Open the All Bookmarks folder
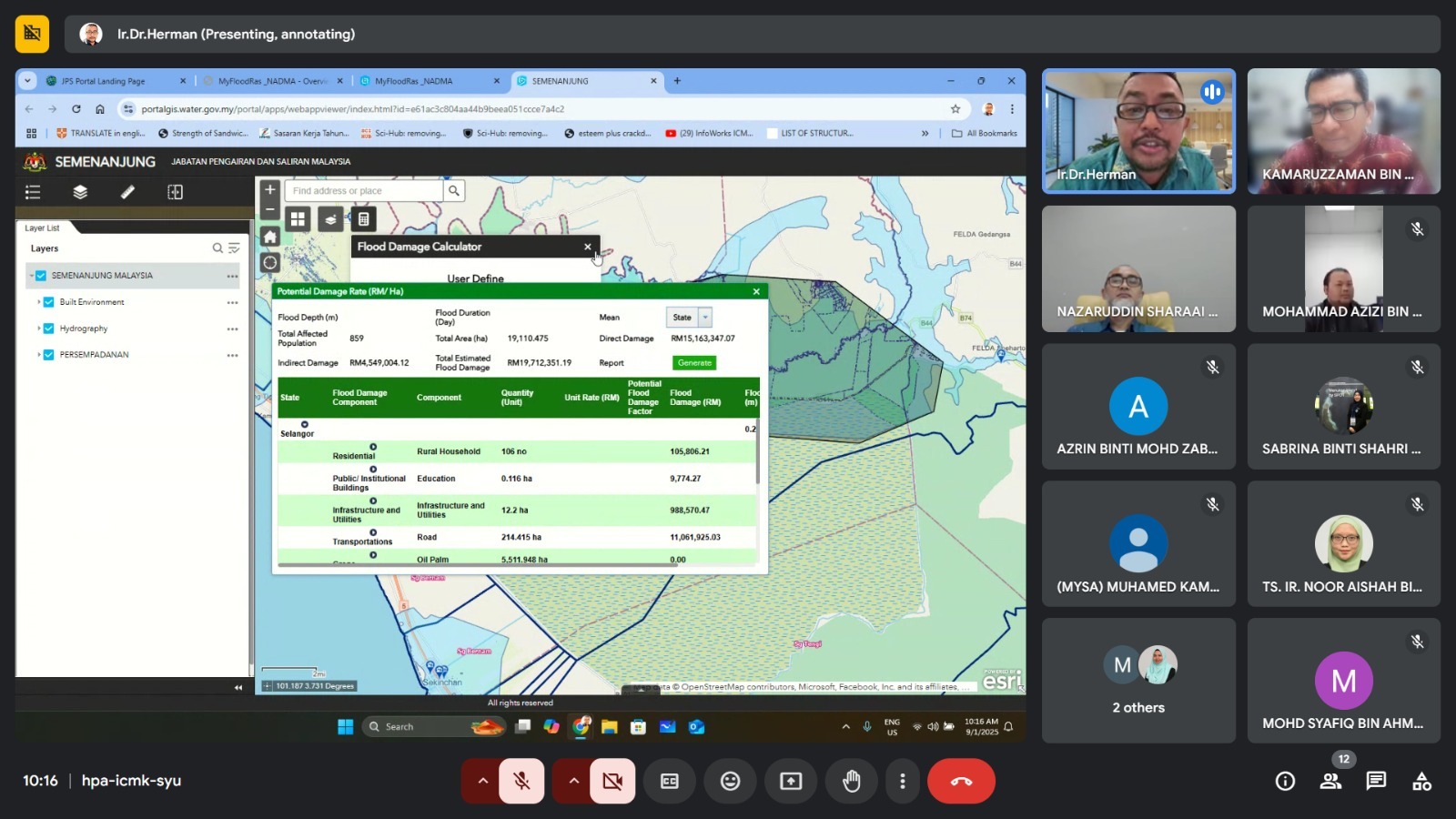This screenshot has height=819, width=1456. click(985, 133)
